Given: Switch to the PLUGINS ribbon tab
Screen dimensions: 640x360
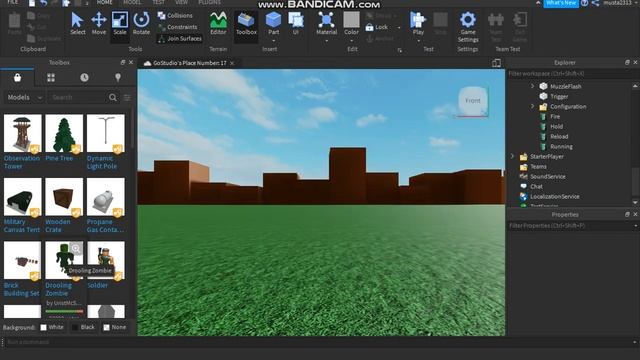Looking at the screenshot, I should (209, 2).
